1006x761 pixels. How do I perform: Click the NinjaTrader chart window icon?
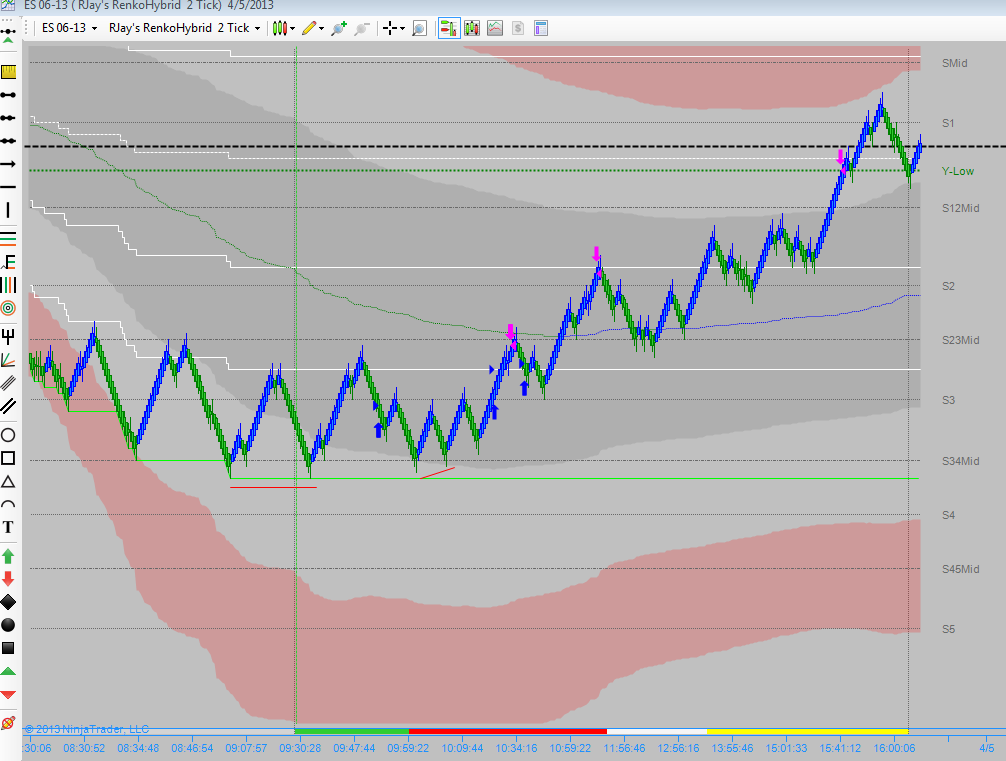(8, 5)
